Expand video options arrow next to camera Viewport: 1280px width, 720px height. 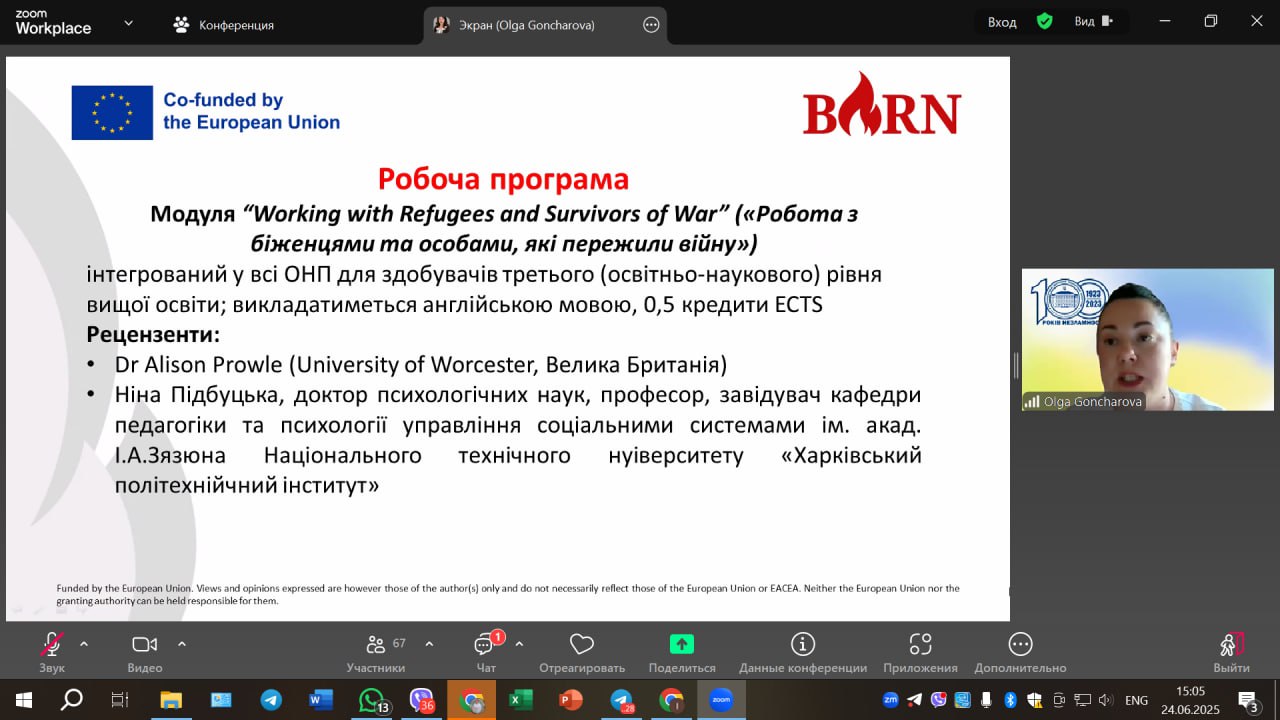pyautogui.click(x=182, y=644)
